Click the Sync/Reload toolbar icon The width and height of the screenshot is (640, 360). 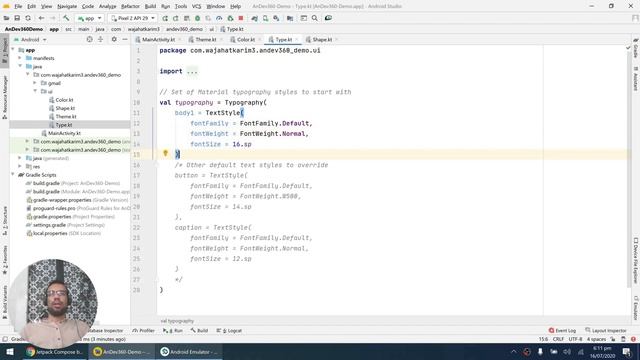28,18
